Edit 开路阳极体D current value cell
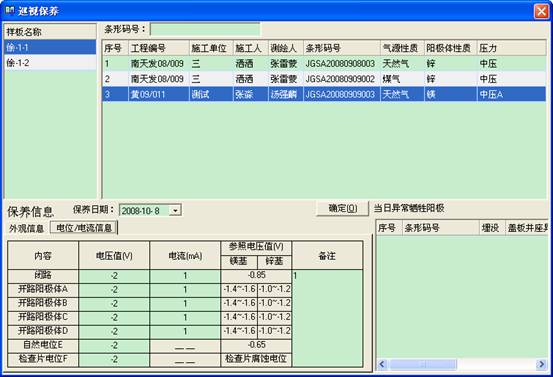 [x=185, y=332]
